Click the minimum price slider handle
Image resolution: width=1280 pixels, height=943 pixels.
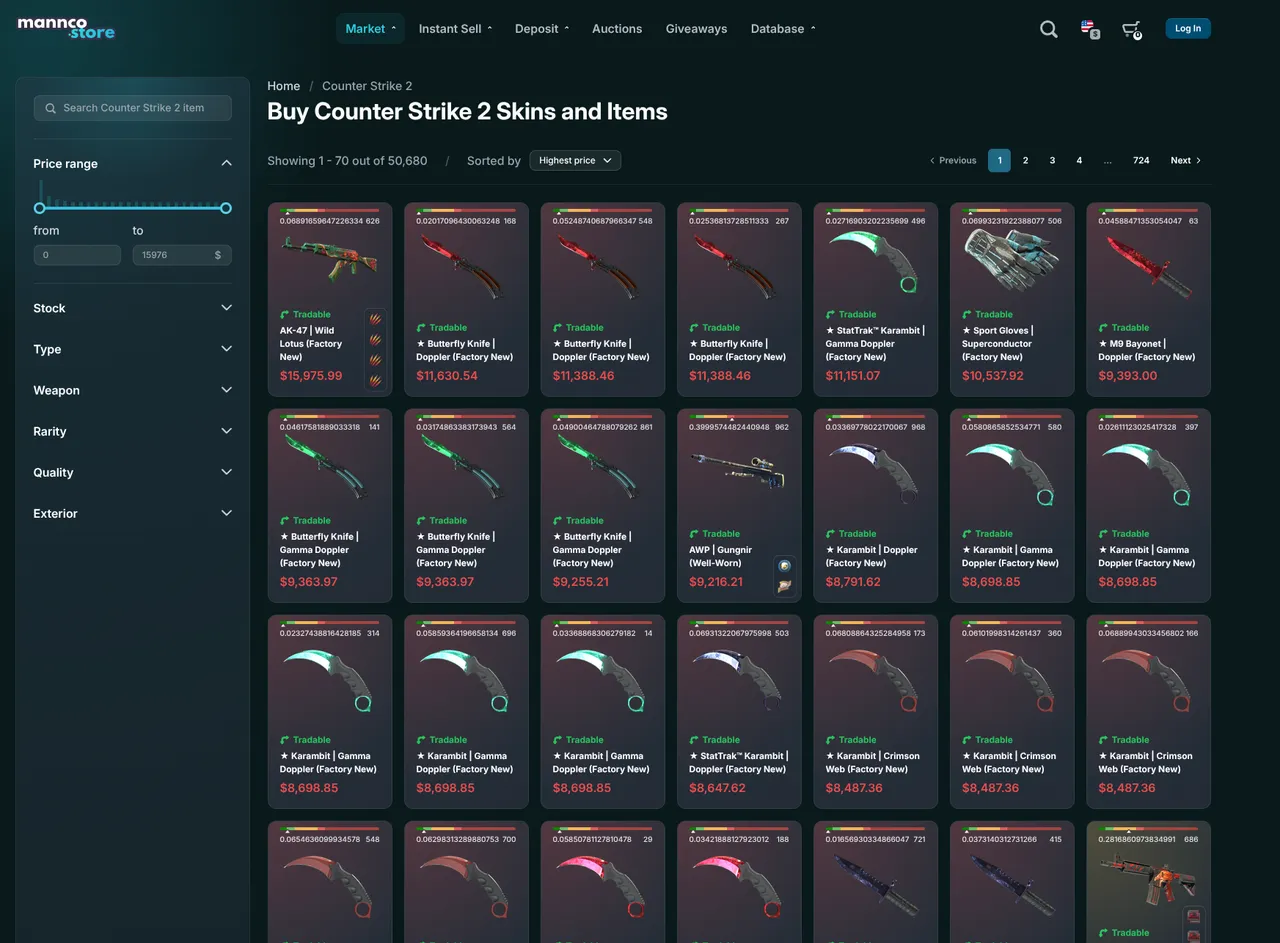tap(40, 208)
